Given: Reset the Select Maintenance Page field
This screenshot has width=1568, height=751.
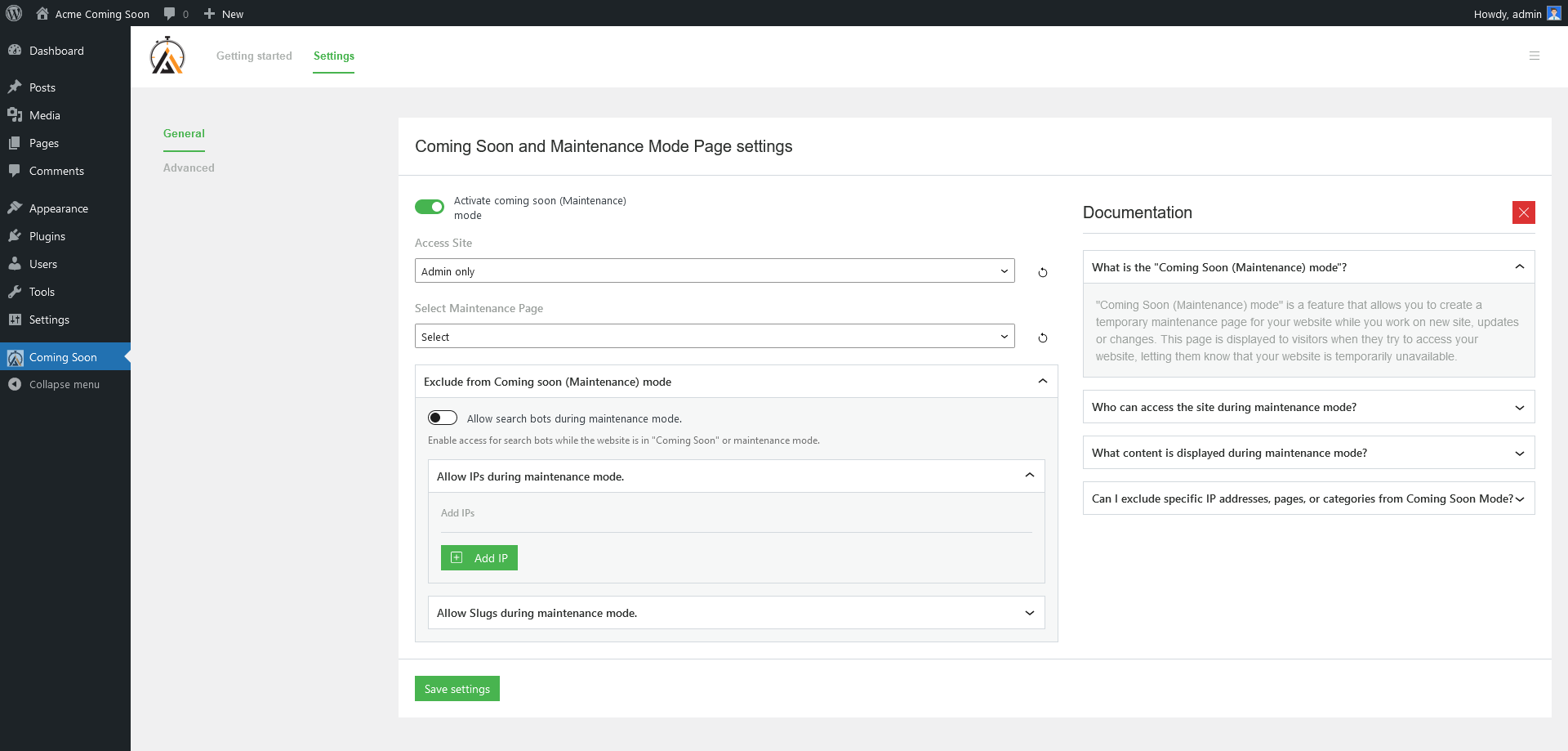Looking at the screenshot, I should [x=1043, y=338].
